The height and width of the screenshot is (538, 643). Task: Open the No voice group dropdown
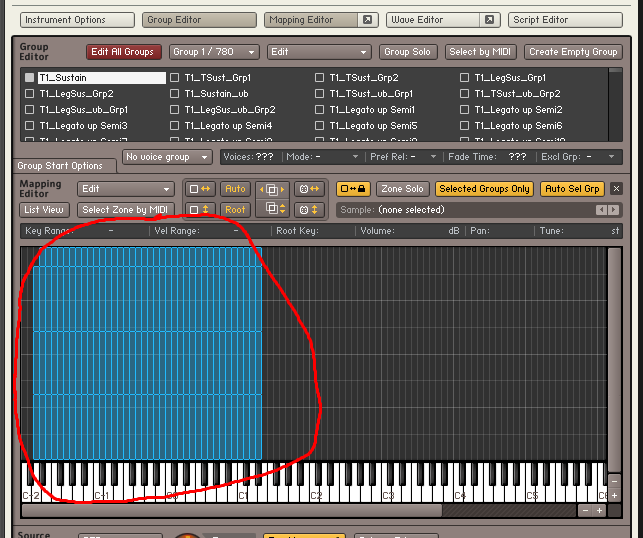tap(167, 157)
